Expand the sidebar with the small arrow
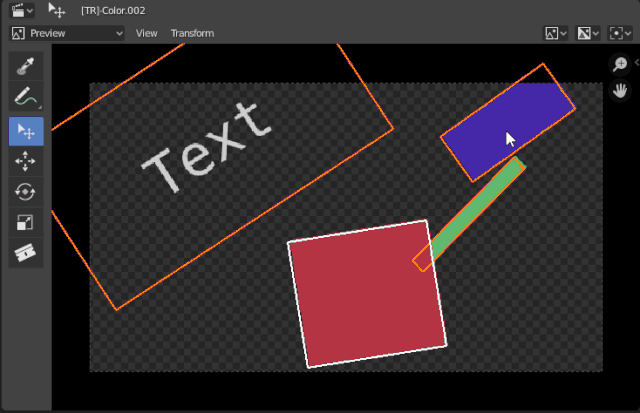This screenshot has width=640, height=413. point(636,63)
